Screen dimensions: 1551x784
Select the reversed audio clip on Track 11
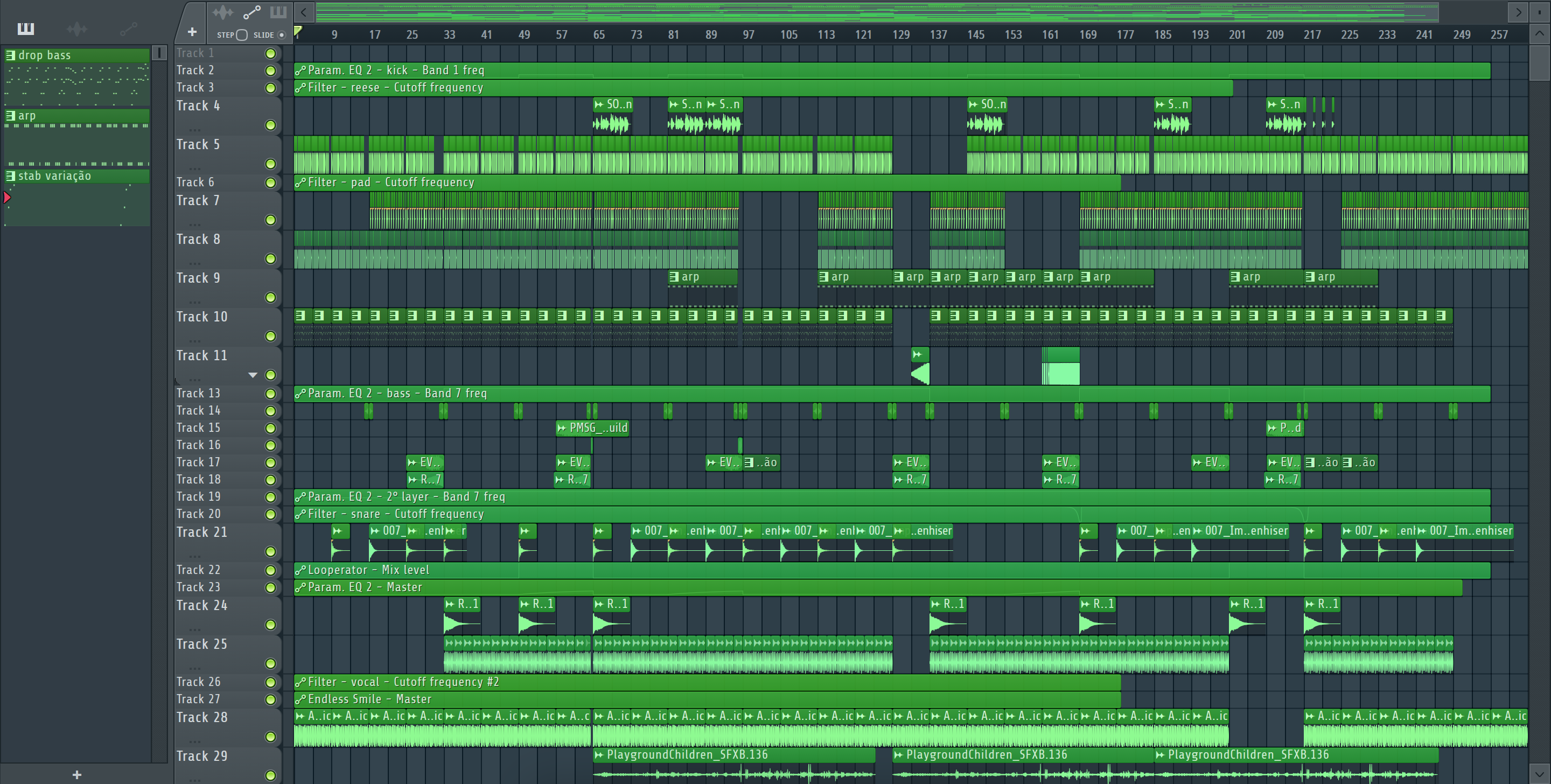[920, 366]
